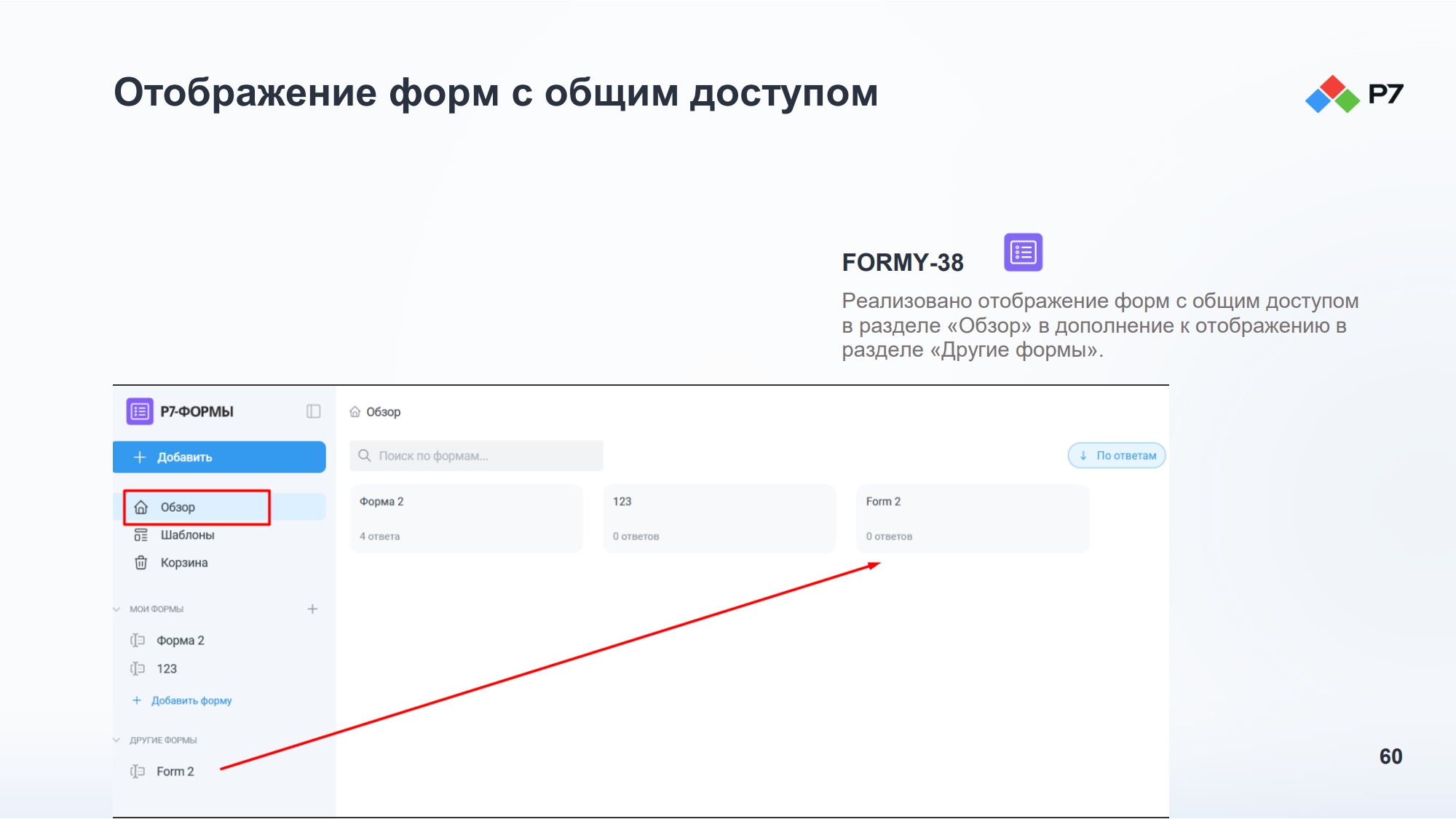Screen dimensions: 1456x819
Task: Select Форма 2 in the sidebar list
Action: [x=181, y=641]
